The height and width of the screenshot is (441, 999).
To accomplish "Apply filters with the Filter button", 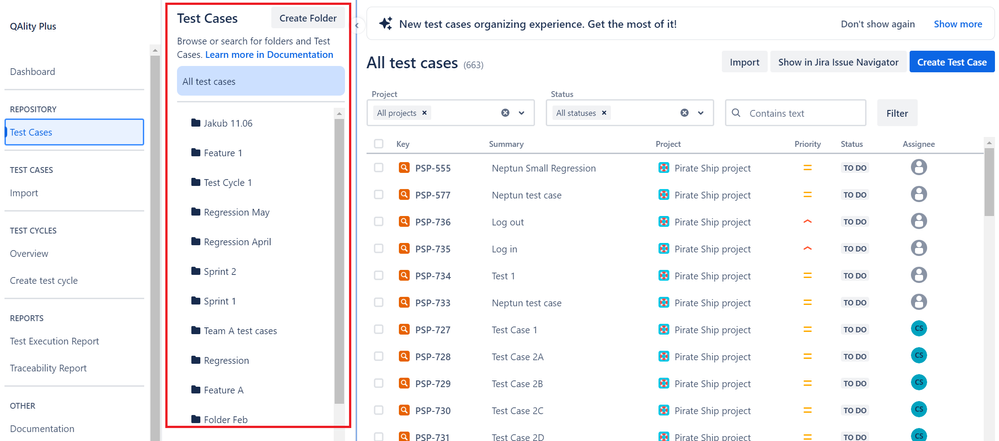I will click(897, 113).
